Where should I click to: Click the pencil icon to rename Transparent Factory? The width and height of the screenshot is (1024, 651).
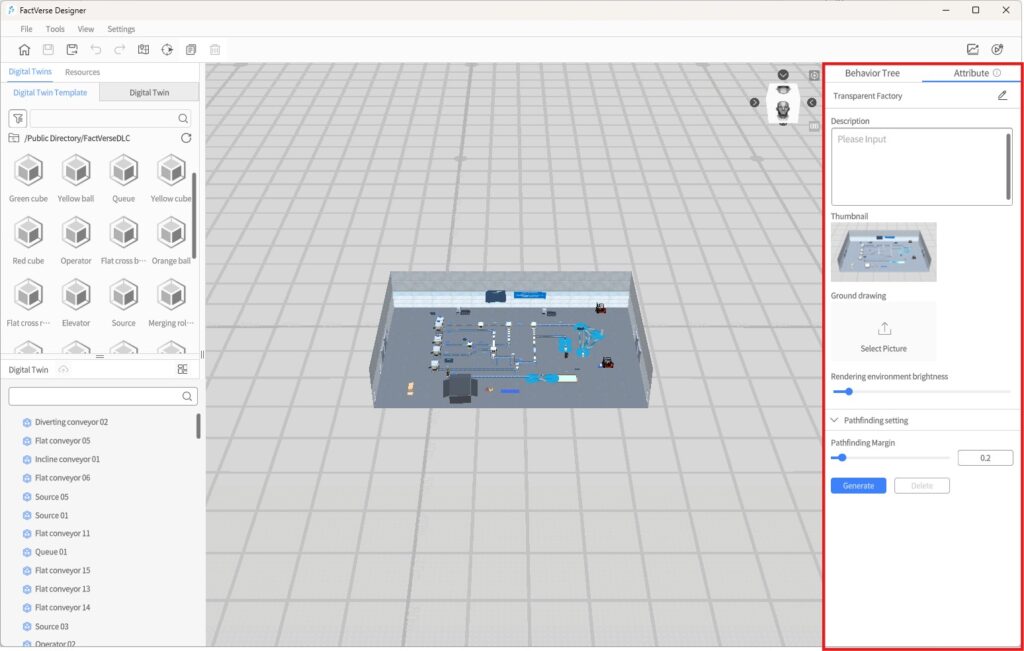point(1002,96)
